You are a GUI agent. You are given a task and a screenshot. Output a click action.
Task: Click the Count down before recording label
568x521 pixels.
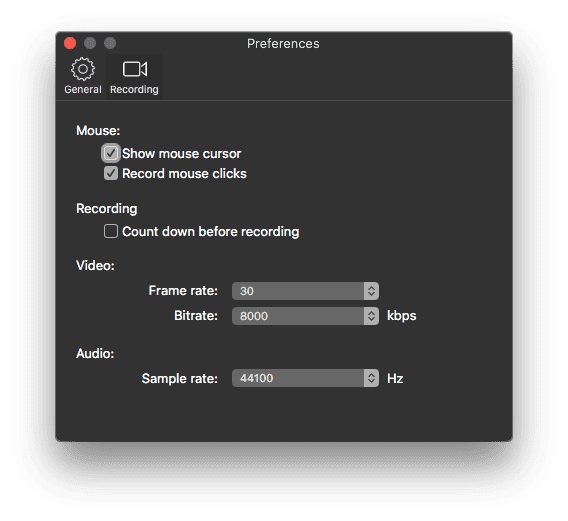(210, 232)
